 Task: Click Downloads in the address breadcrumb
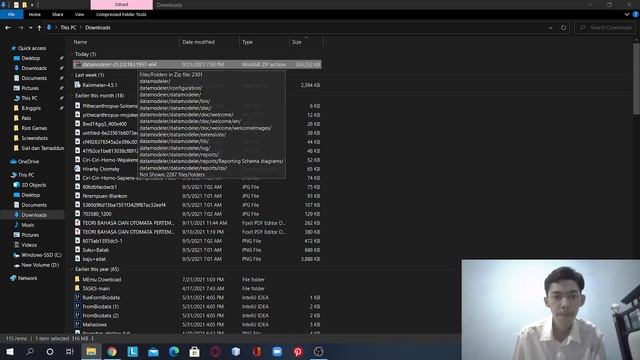[x=98, y=28]
